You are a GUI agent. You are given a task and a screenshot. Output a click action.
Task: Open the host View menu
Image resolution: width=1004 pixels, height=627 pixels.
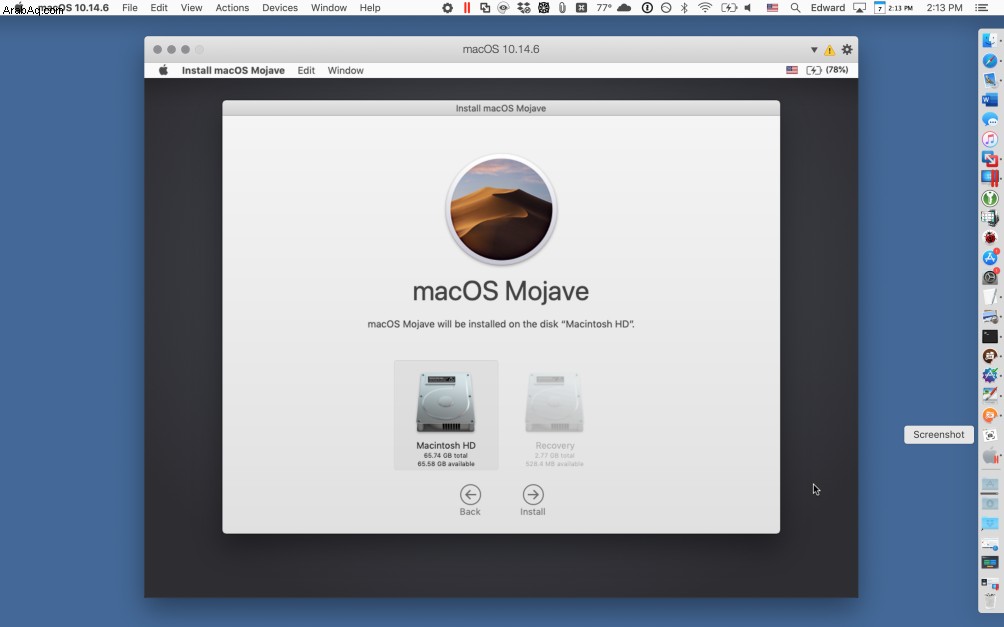191,8
